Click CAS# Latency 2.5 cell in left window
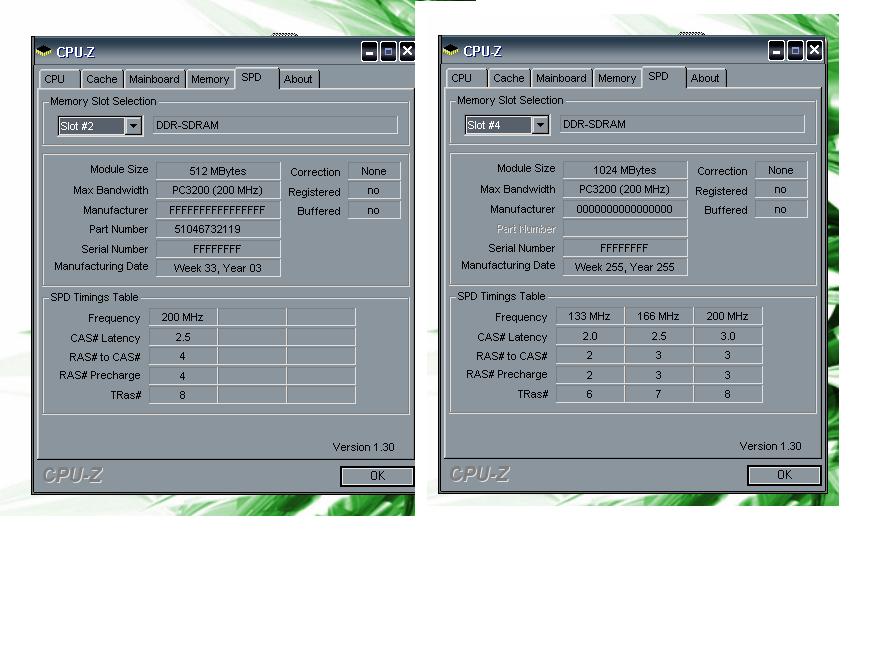 (x=182, y=337)
